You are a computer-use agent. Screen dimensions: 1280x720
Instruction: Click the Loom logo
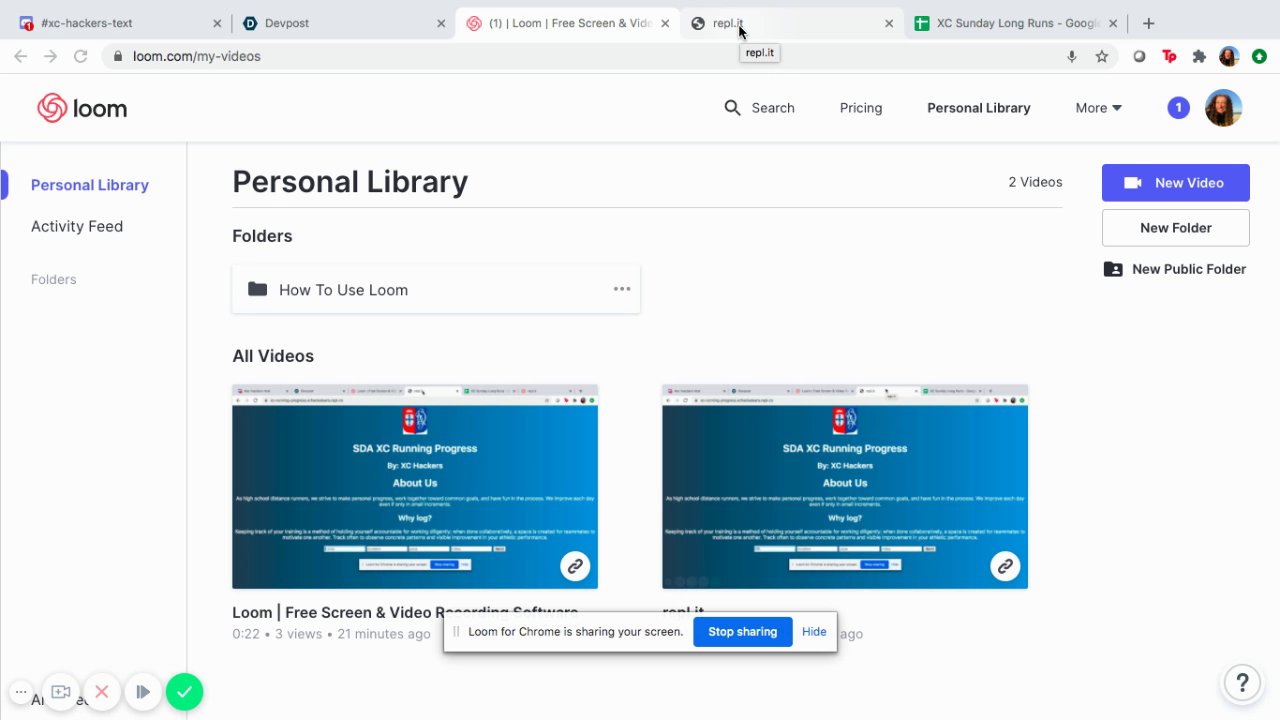tap(82, 108)
